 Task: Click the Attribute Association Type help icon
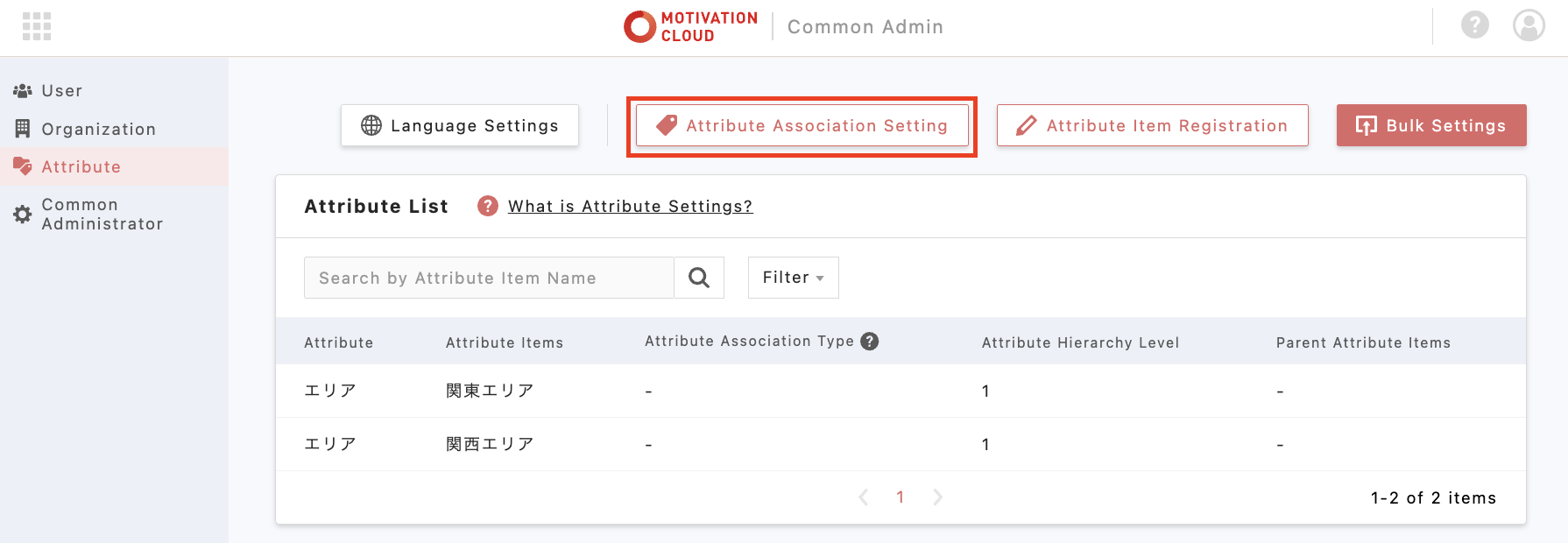[x=869, y=342]
